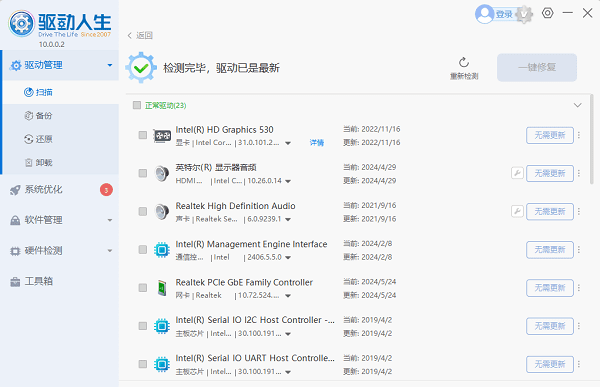Screen dimensions: 600x387
Task: Click the 返回 back link
Action: click(144, 35)
